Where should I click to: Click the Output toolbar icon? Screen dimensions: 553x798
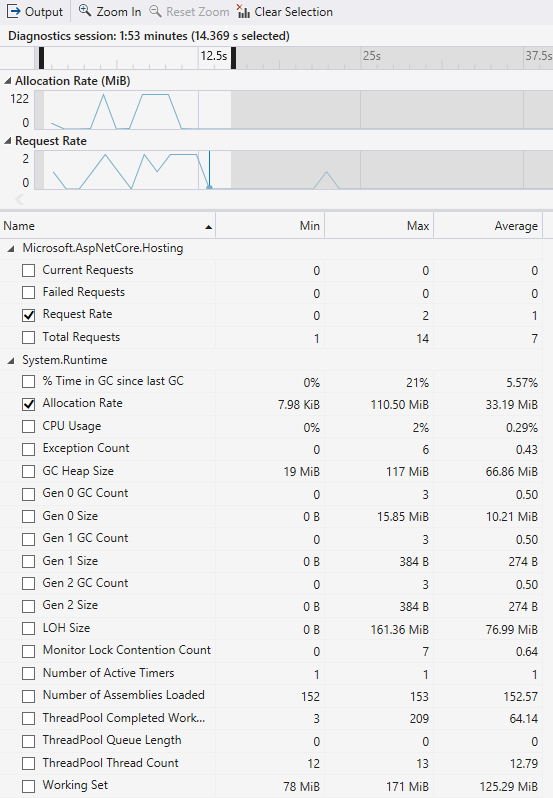[13, 11]
